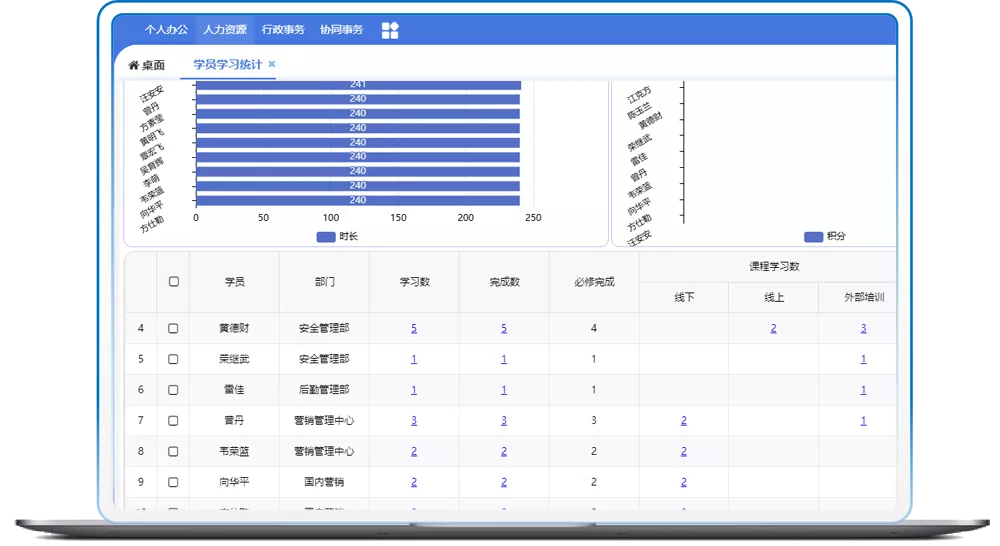The height and width of the screenshot is (546, 1000).
Task: Check the box for 曾丹 row
Action: (x=173, y=420)
